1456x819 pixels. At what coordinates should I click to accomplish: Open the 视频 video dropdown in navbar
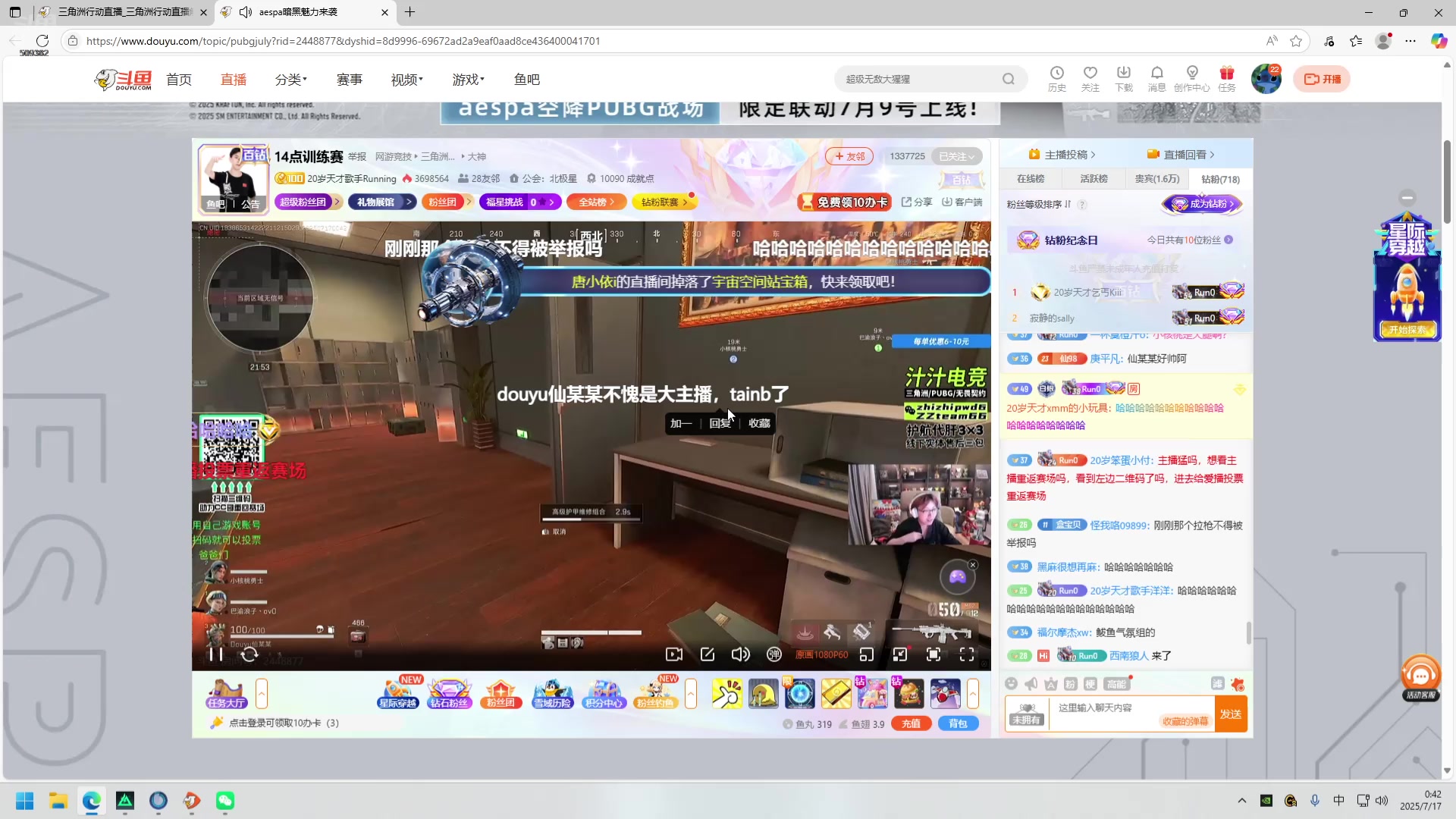click(x=406, y=80)
